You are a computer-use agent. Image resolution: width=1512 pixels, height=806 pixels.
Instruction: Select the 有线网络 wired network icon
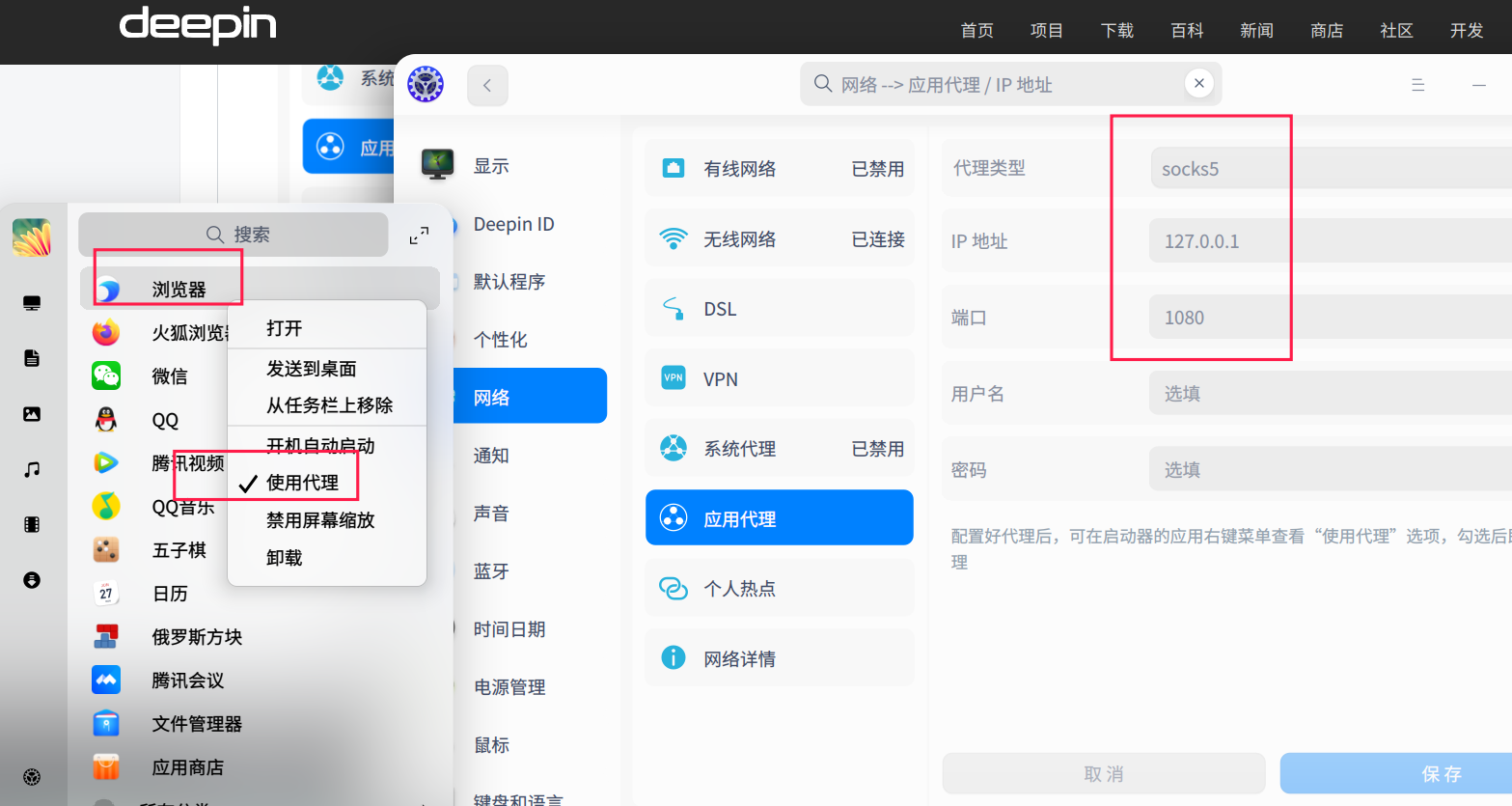click(674, 168)
